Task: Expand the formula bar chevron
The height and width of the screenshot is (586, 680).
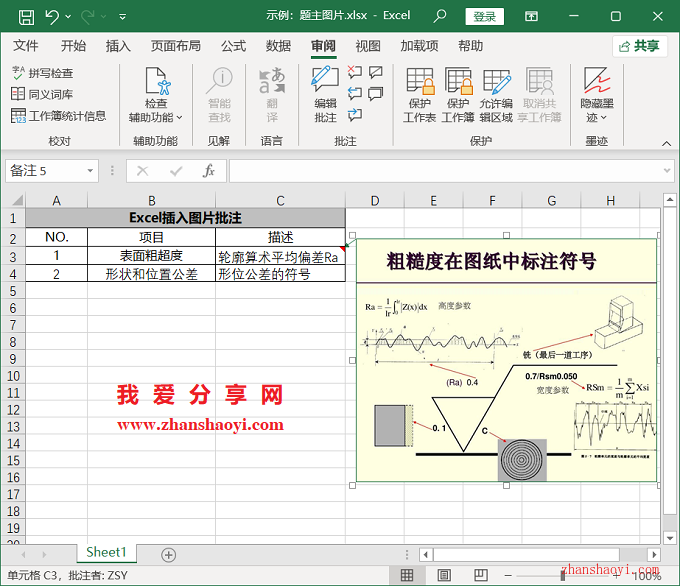Action: tap(667, 170)
